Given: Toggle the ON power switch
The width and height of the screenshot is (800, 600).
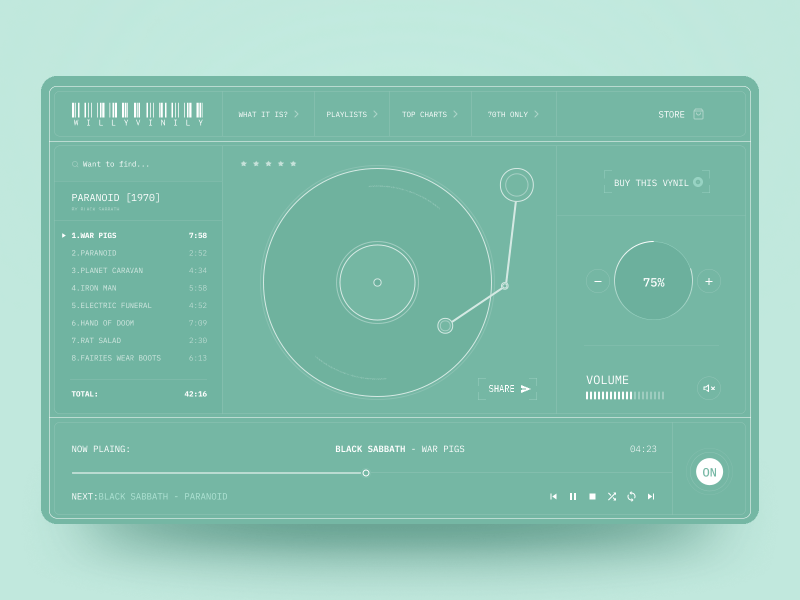Looking at the screenshot, I should click(x=709, y=470).
